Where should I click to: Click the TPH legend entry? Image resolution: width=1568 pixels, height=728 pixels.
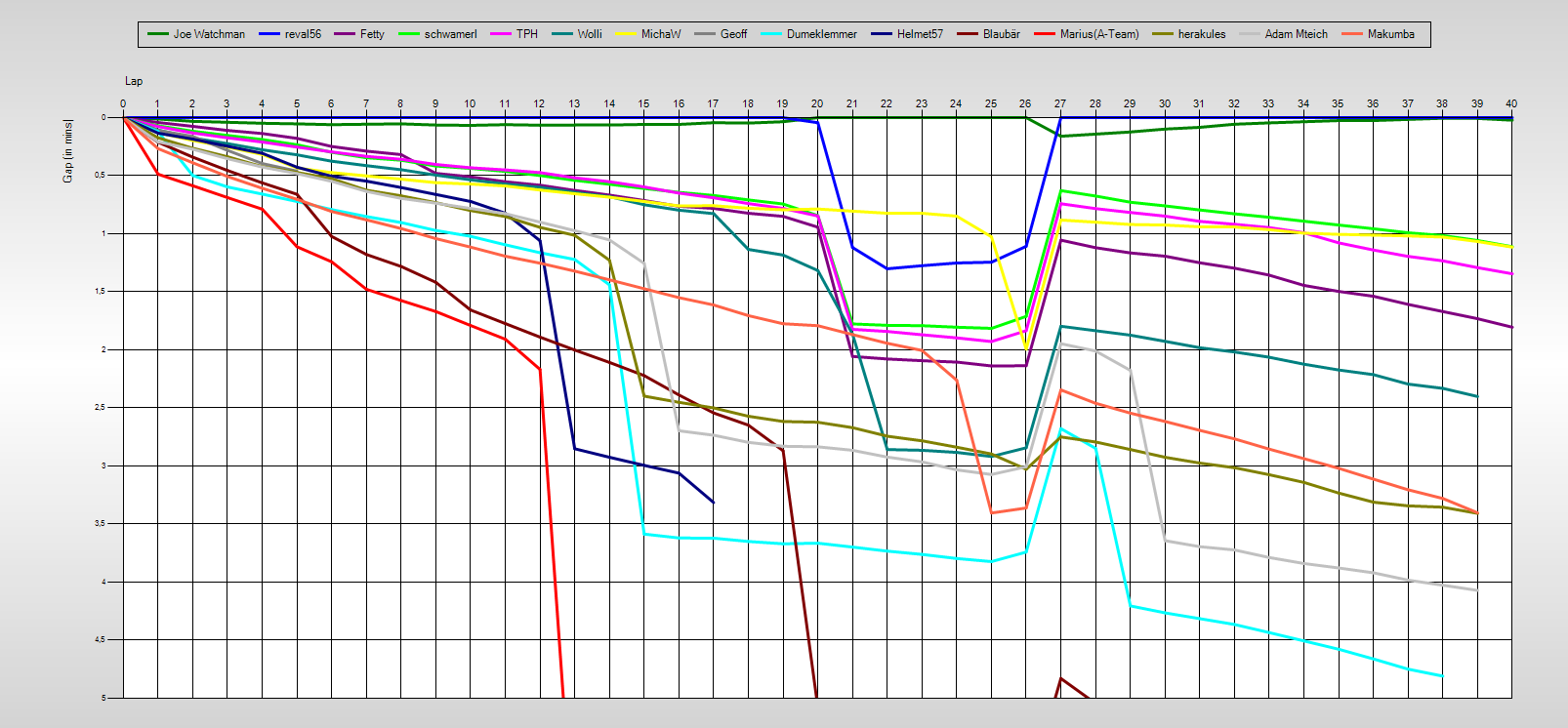[515, 34]
